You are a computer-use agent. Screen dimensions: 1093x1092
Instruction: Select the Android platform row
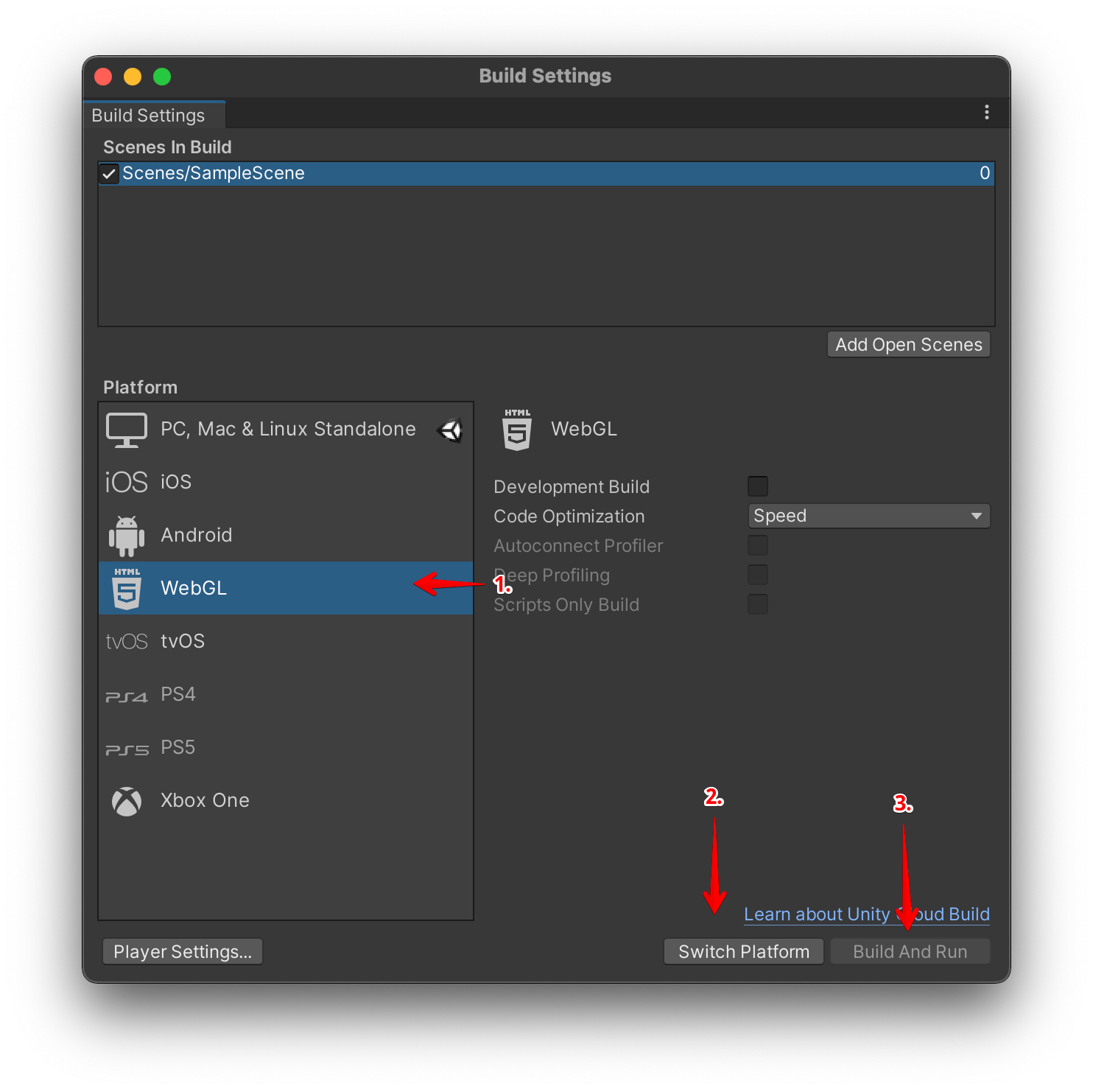click(x=286, y=536)
